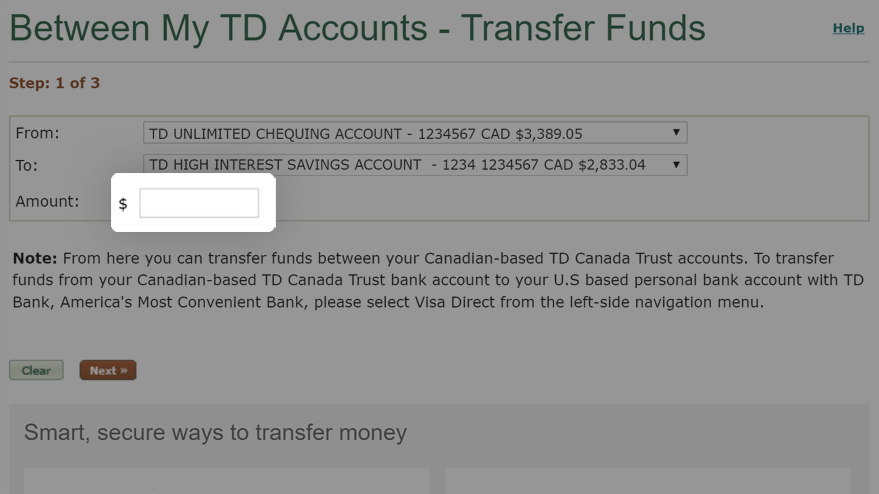Focus the Amount input field
This screenshot has width=879, height=494.
click(199, 203)
